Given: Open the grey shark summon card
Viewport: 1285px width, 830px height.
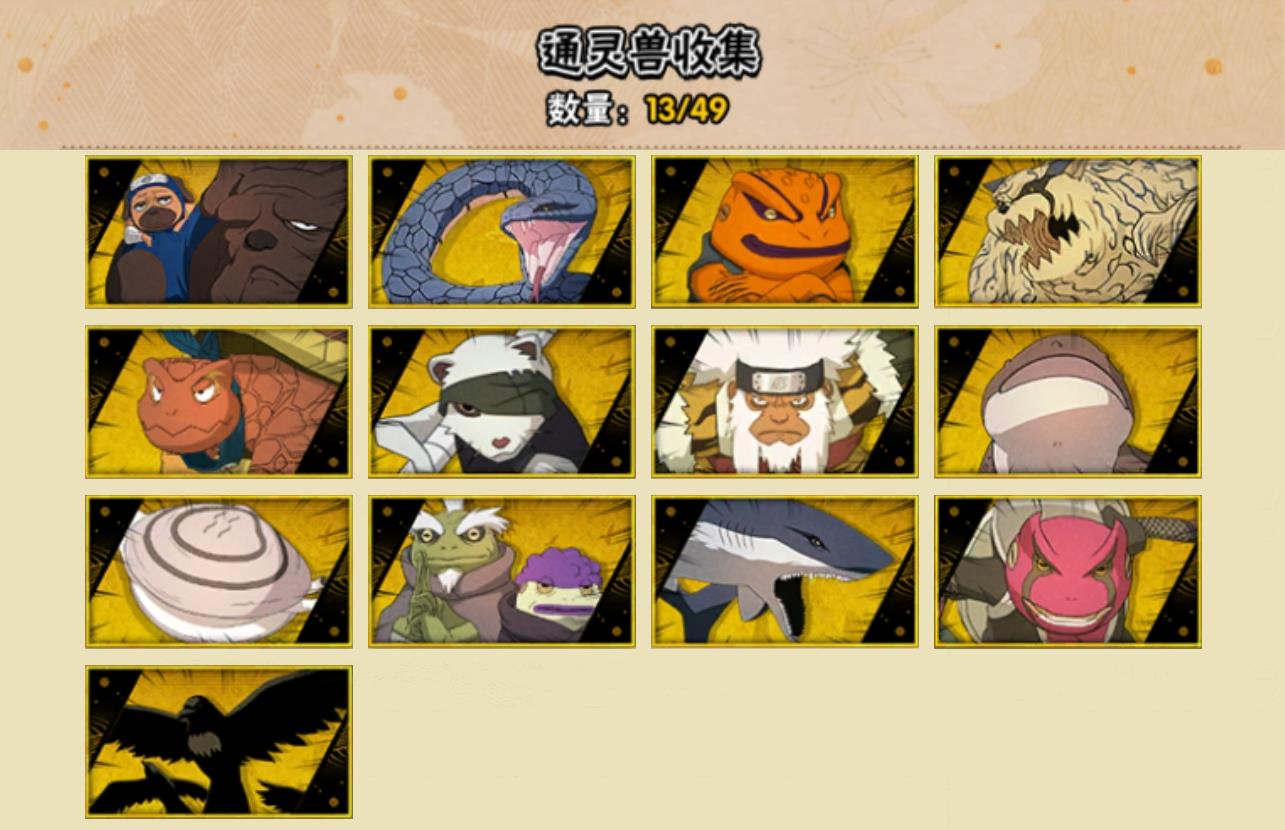Looking at the screenshot, I should click(x=784, y=571).
